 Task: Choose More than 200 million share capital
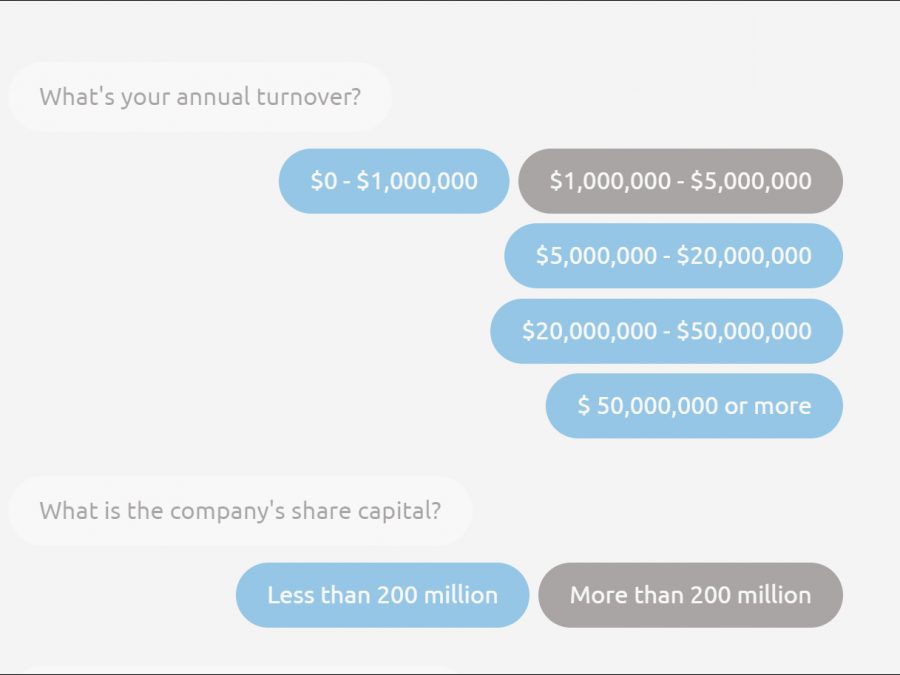pyautogui.click(x=690, y=595)
